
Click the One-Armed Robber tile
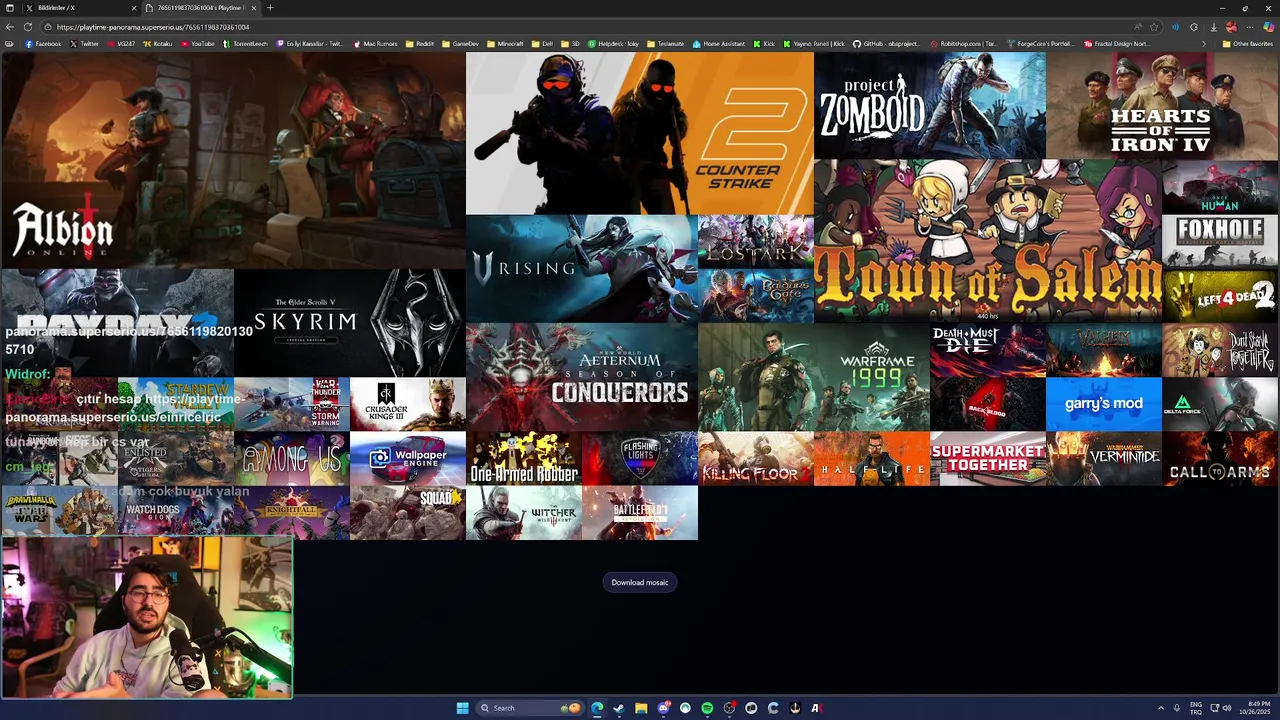click(523, 458)
